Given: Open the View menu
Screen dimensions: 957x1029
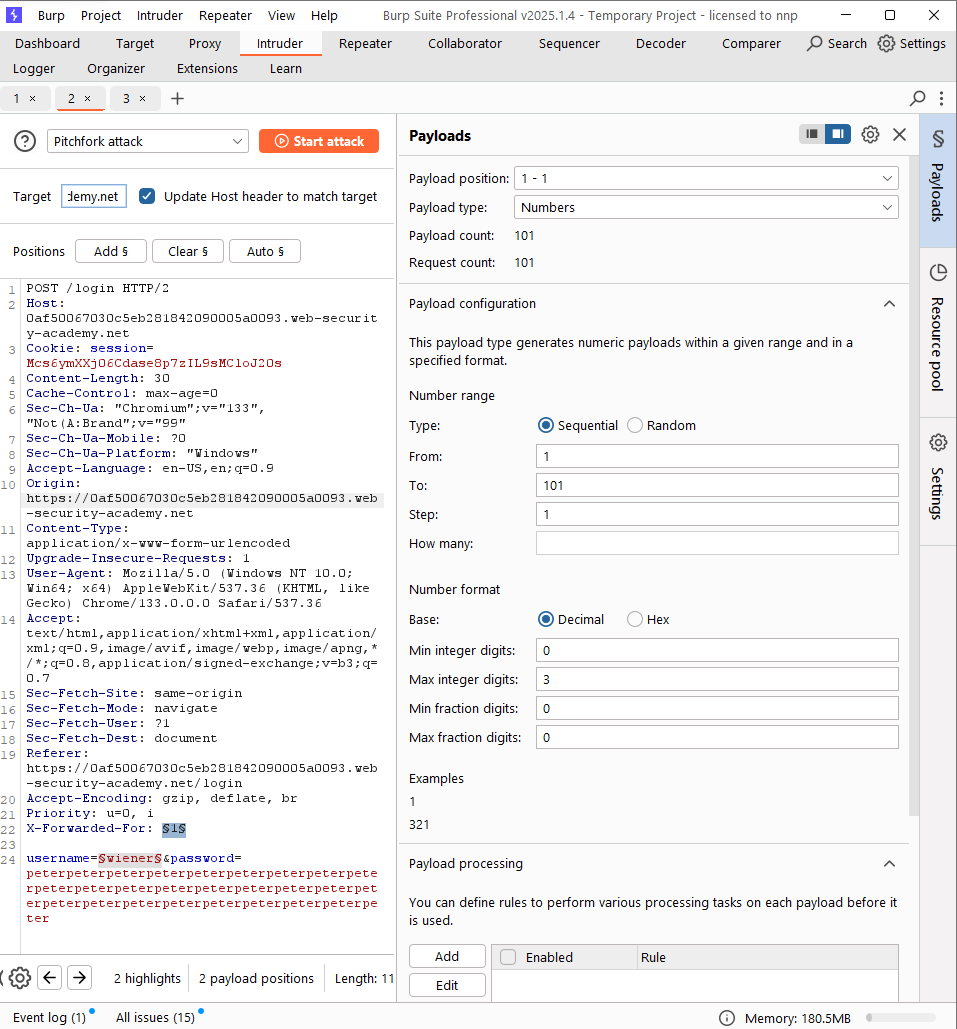Looking at the screenshot, I should [282, 15].
